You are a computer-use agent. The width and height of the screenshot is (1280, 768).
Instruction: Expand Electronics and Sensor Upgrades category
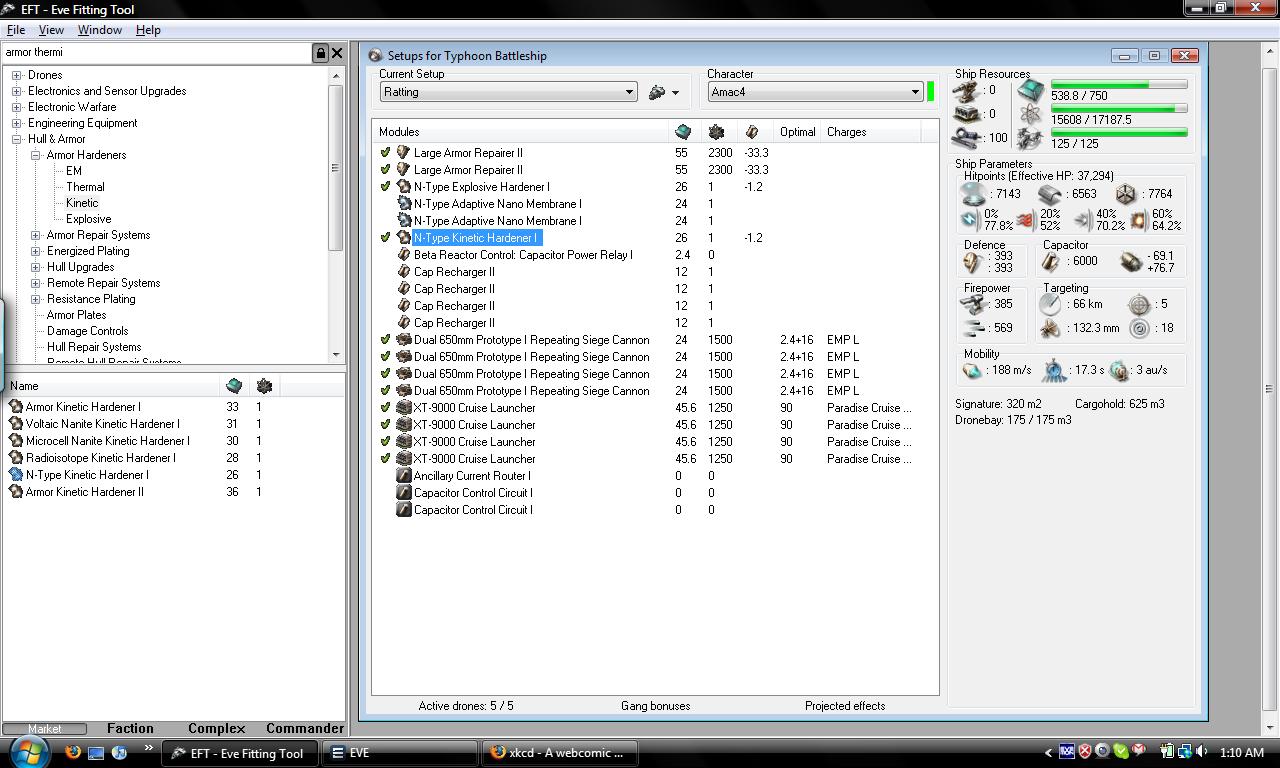click(x=17, y=91)
